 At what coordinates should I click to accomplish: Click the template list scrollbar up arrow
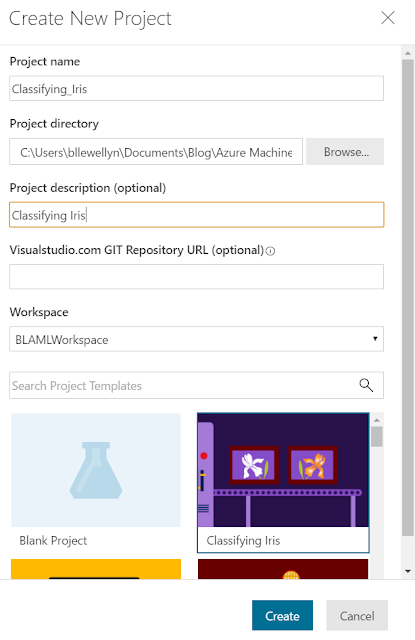377,420
